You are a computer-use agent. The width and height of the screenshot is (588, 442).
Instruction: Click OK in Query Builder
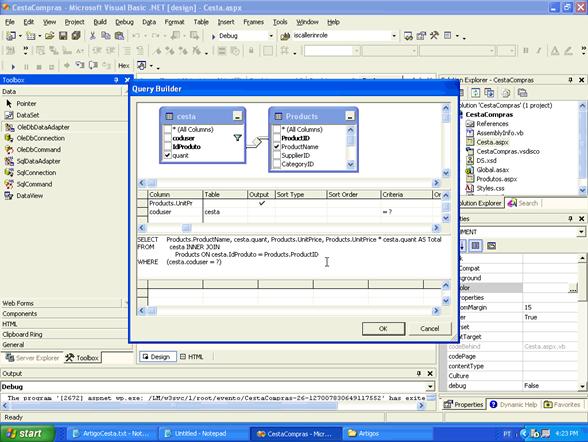[383, 329]
